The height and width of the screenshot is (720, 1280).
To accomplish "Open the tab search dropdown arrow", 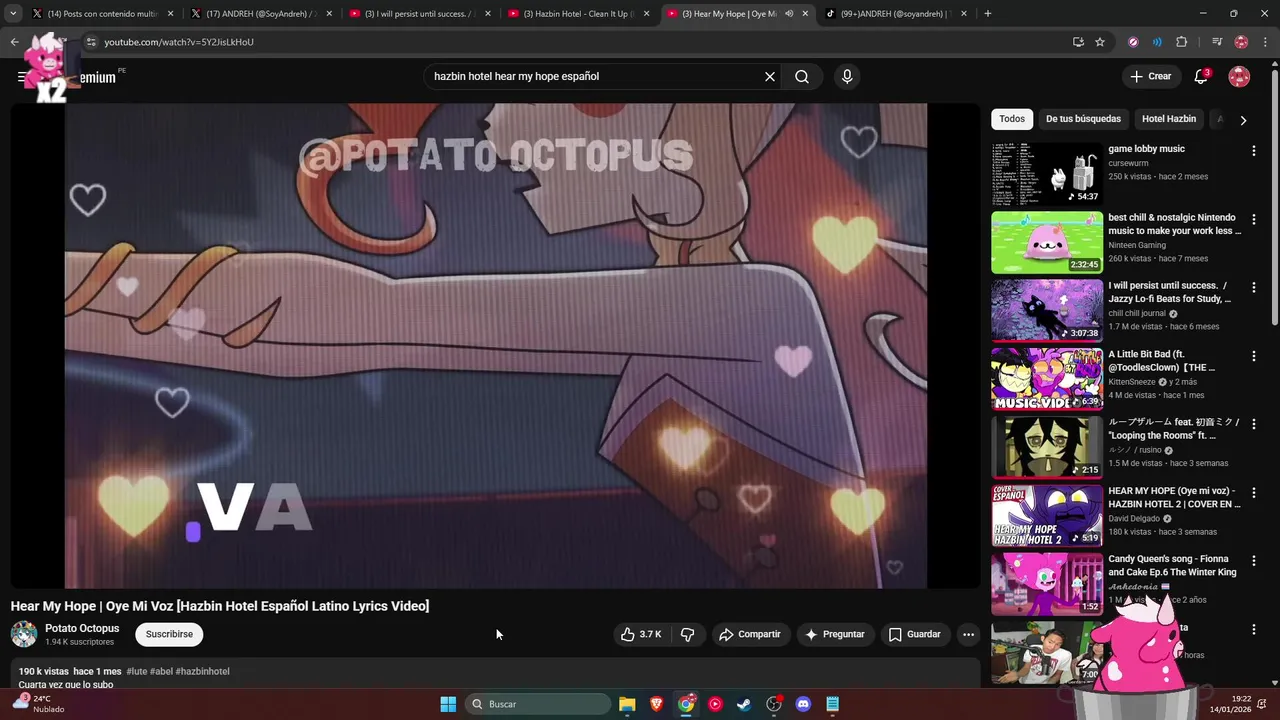I will point(12,14).
